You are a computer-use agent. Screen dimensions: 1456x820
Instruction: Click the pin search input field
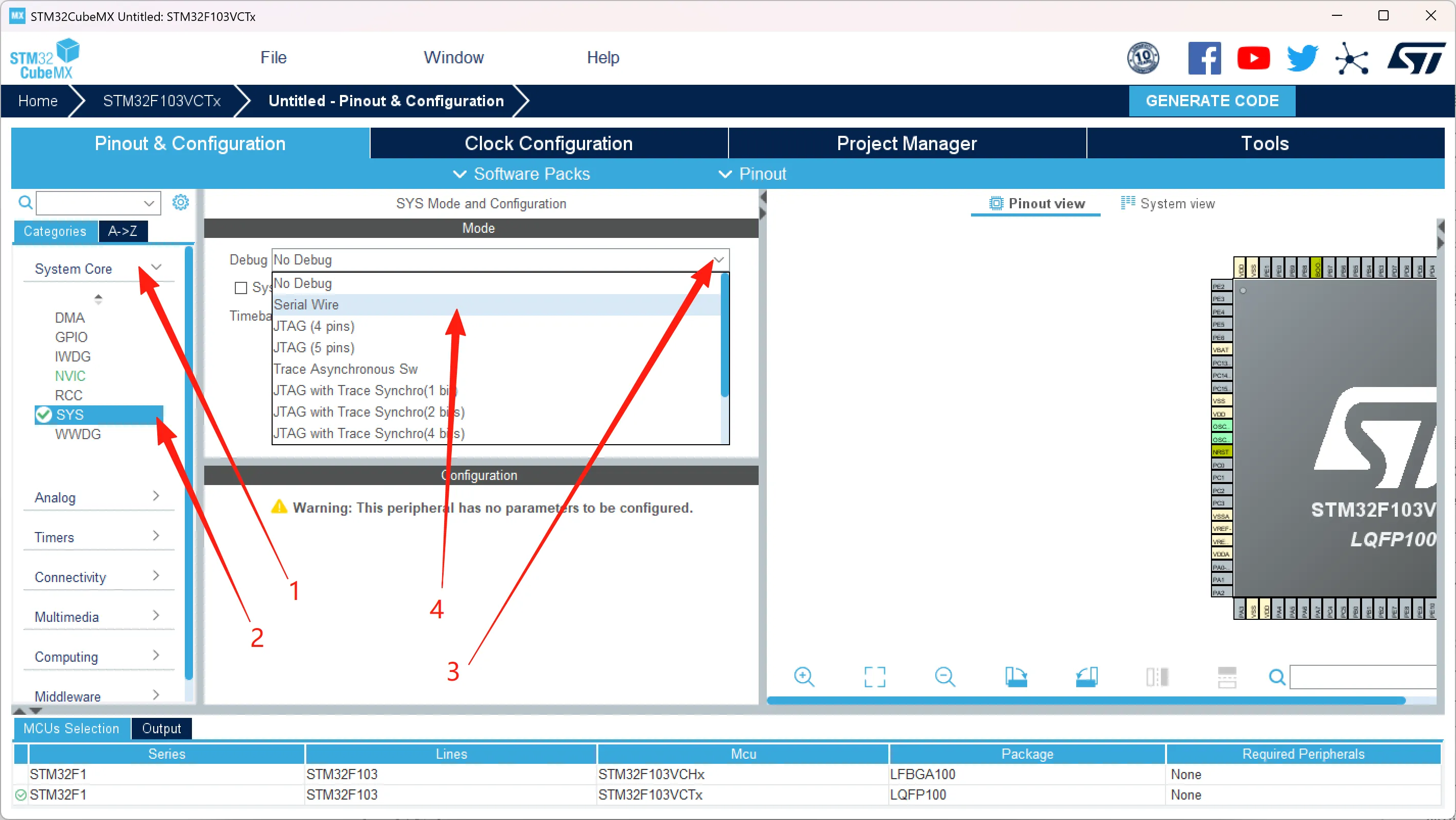[x=1362, y=677]
